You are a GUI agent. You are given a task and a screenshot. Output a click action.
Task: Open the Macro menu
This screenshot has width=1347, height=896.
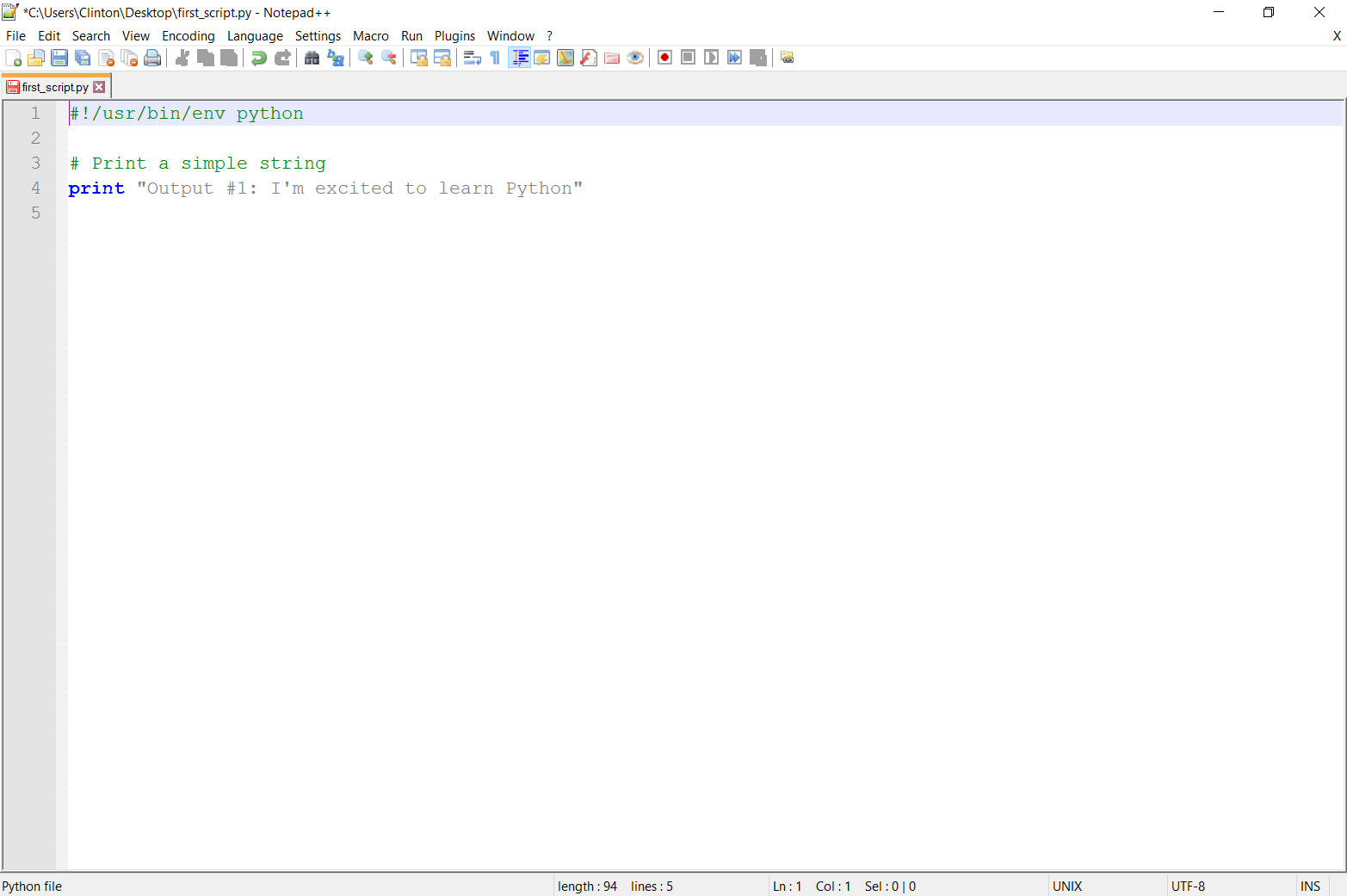coord(371,36)
